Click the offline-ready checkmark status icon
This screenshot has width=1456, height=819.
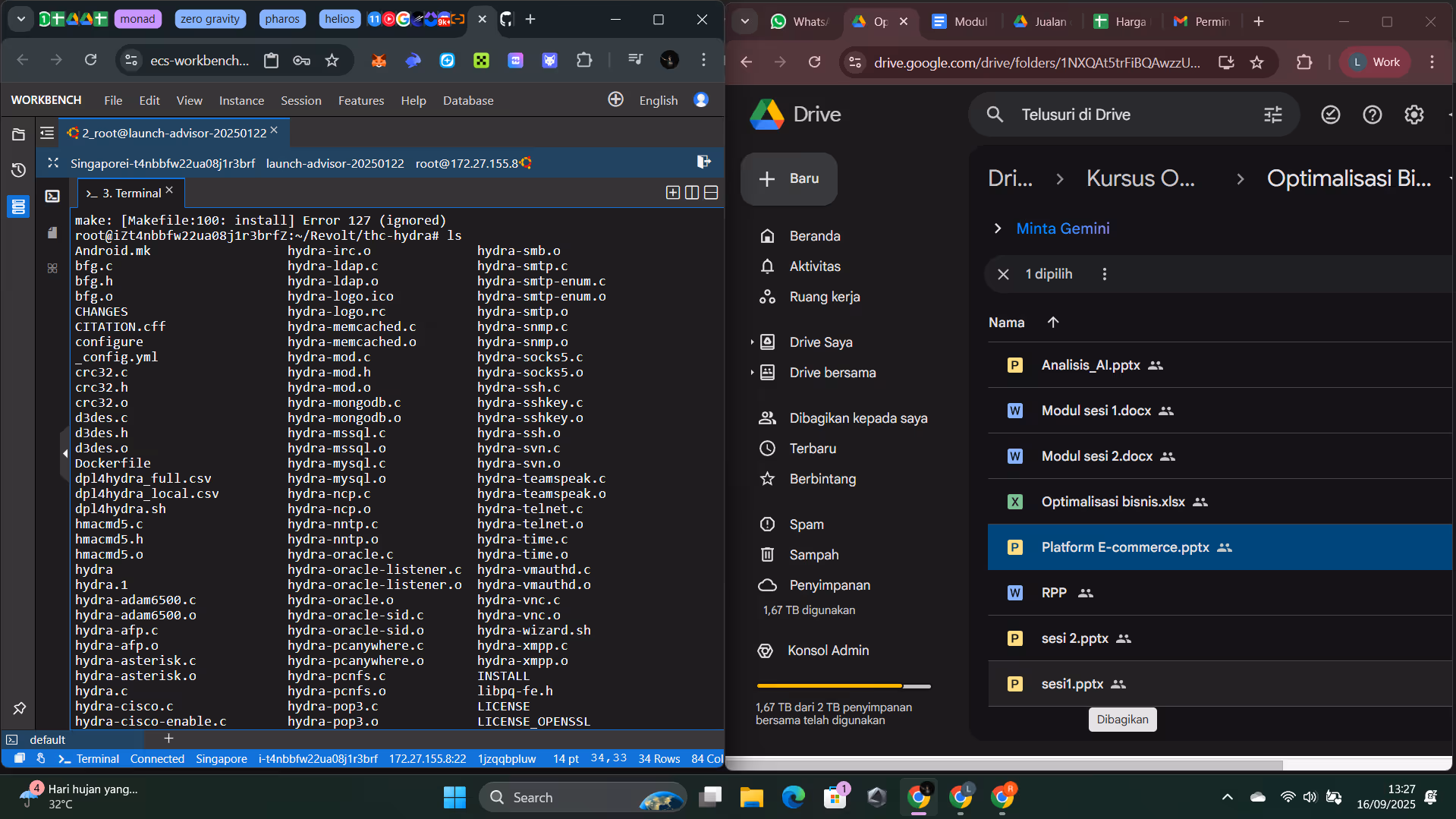(x=1330, y=115)
